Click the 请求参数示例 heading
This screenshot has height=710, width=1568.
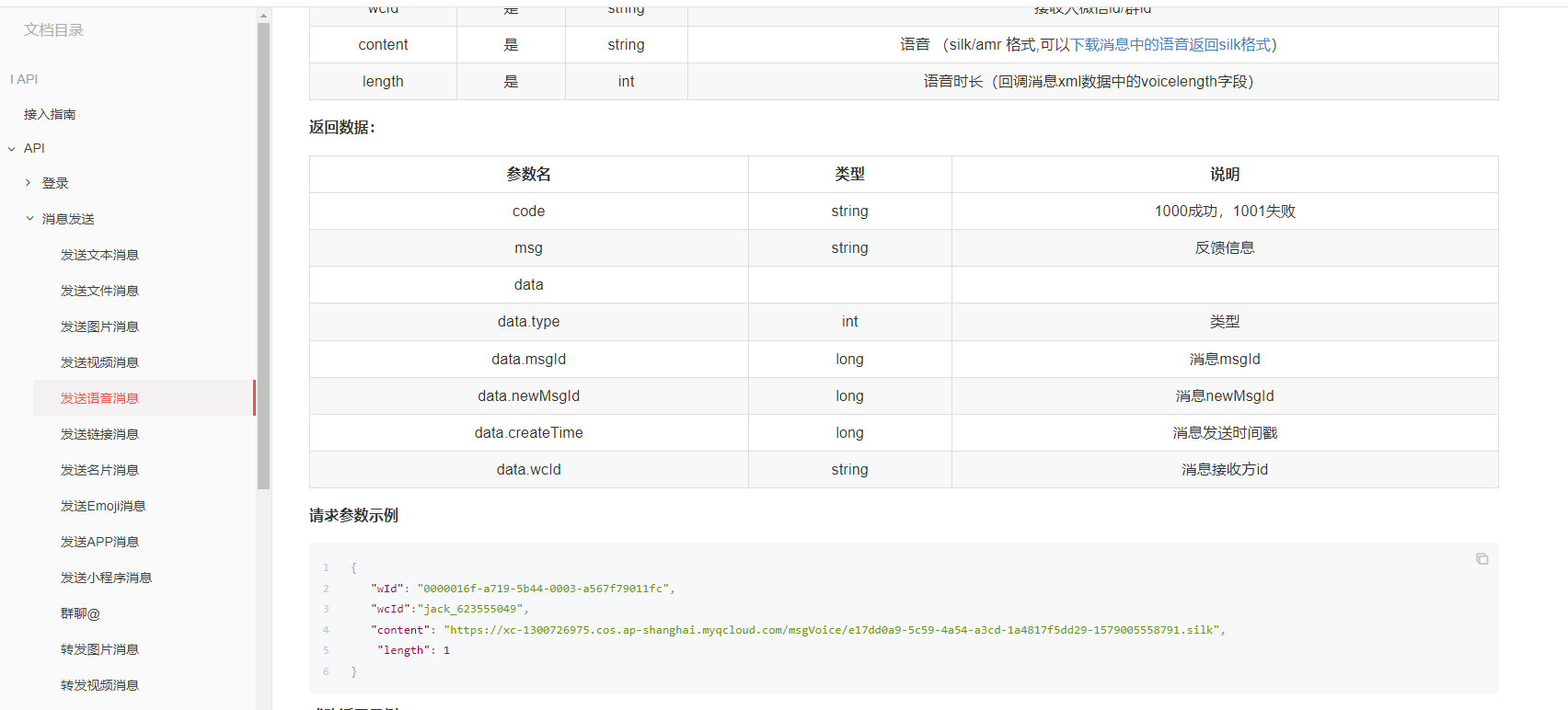tap(353, 515)
